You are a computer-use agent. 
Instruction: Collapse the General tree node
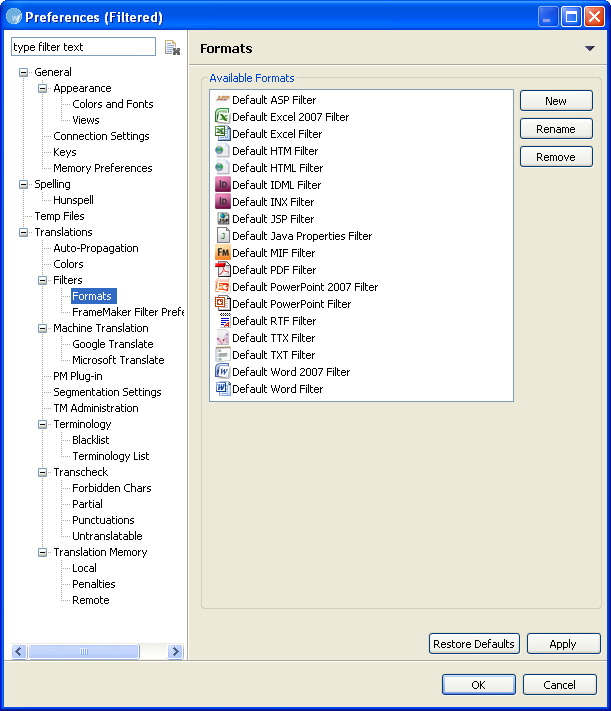[23, 72]
